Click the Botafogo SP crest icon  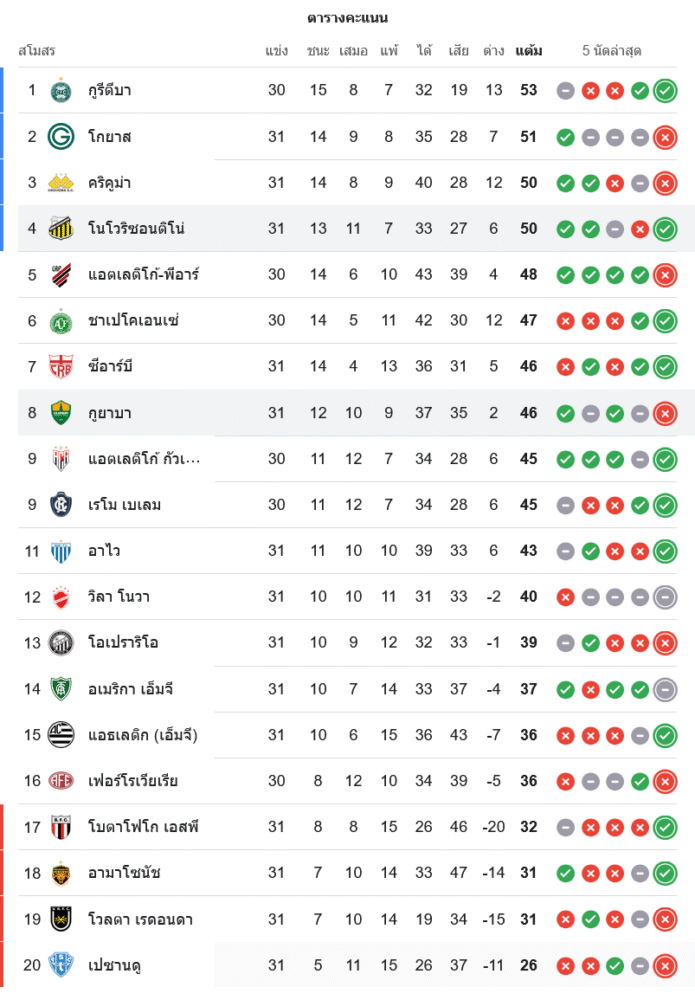(x=62, y=827)
